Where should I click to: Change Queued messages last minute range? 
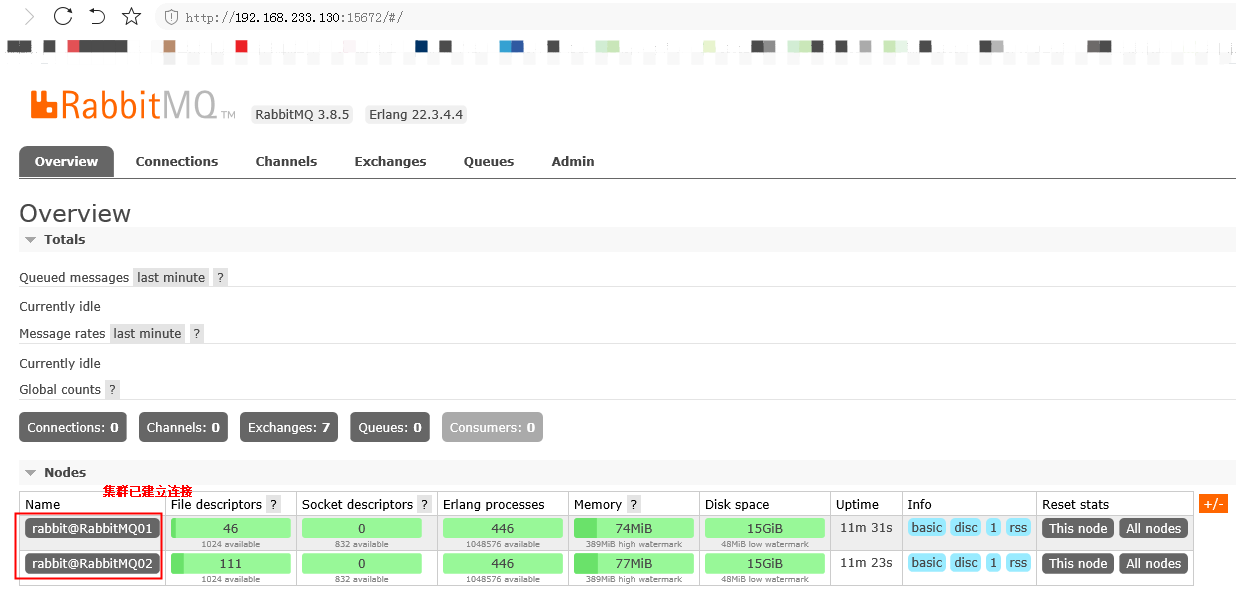tap(171, 278)
